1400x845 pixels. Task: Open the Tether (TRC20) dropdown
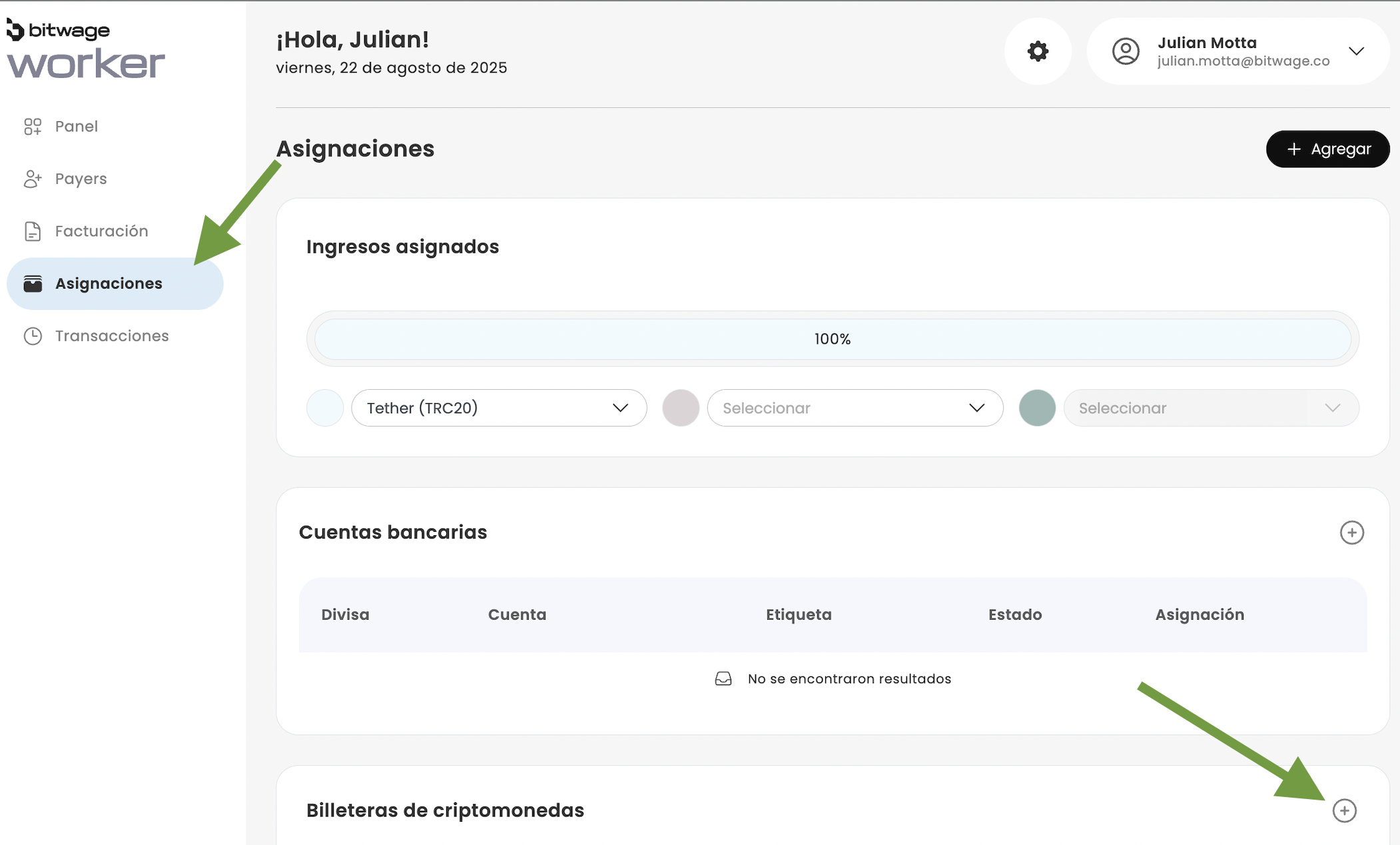[x=499, y=408]
